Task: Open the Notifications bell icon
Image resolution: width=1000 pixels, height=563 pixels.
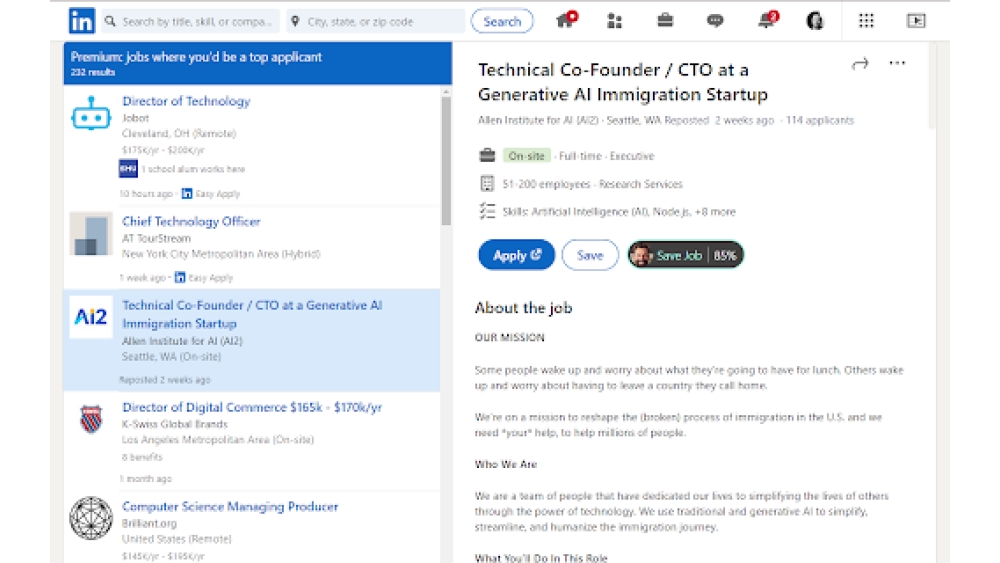Action: coord(767,20)
